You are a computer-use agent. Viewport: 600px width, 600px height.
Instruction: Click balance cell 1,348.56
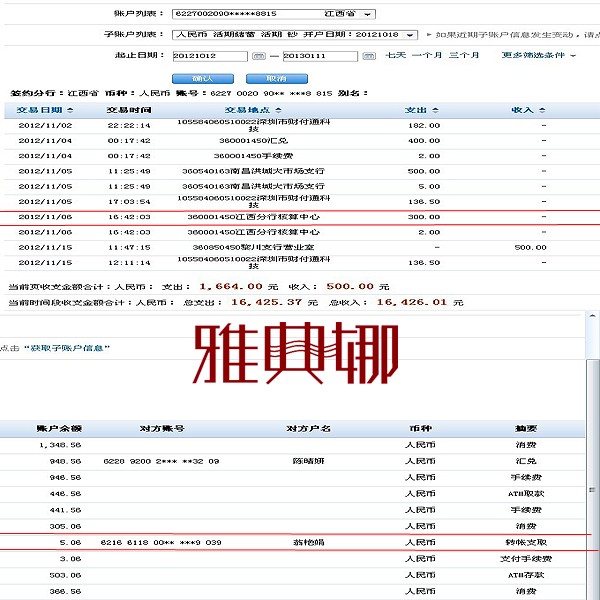click(x=60, y=445)
